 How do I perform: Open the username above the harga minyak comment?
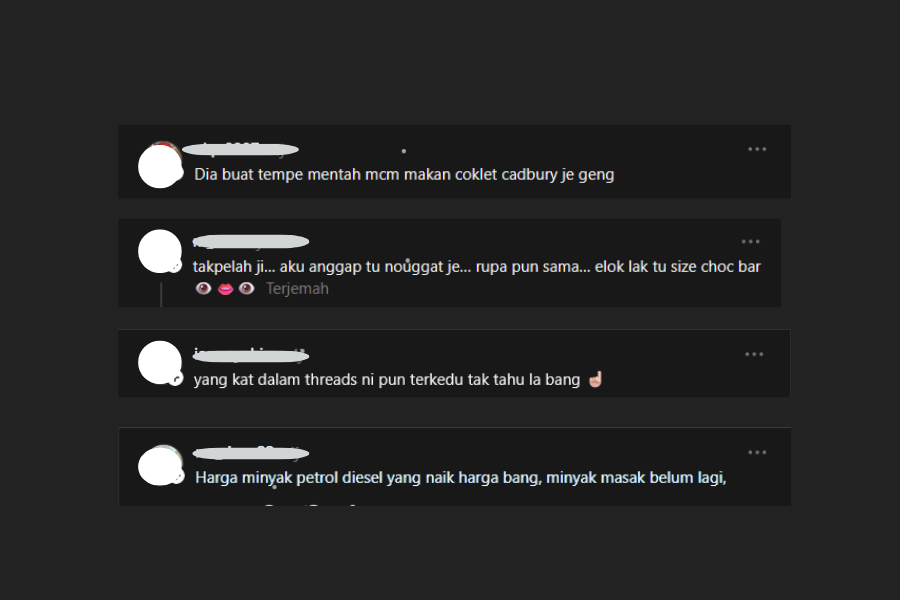[250, 454]
